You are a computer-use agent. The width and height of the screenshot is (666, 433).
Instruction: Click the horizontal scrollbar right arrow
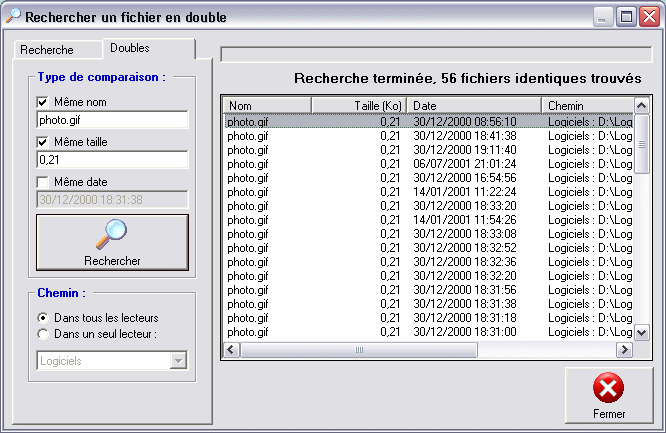click(x=625, y=349)
